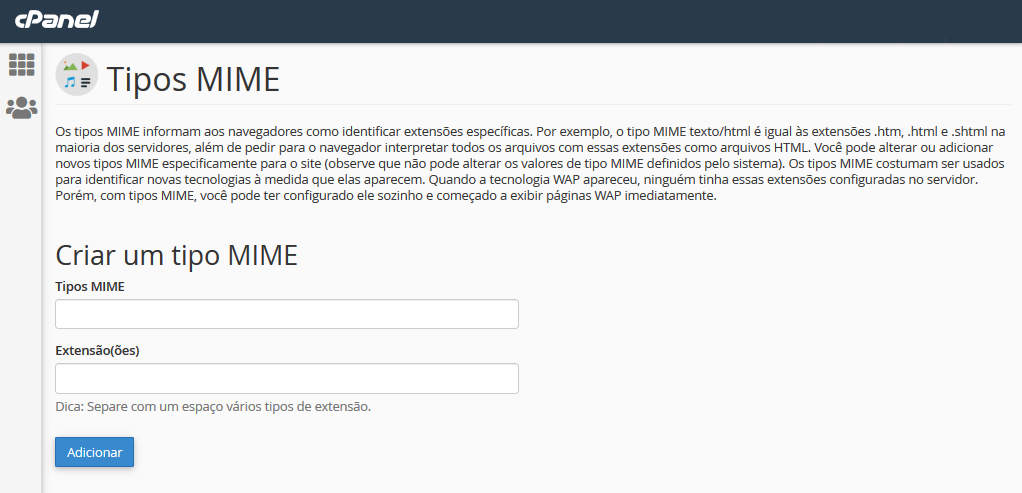Click the Tipos MIME page icon
1022x493 pixels.
77,75
